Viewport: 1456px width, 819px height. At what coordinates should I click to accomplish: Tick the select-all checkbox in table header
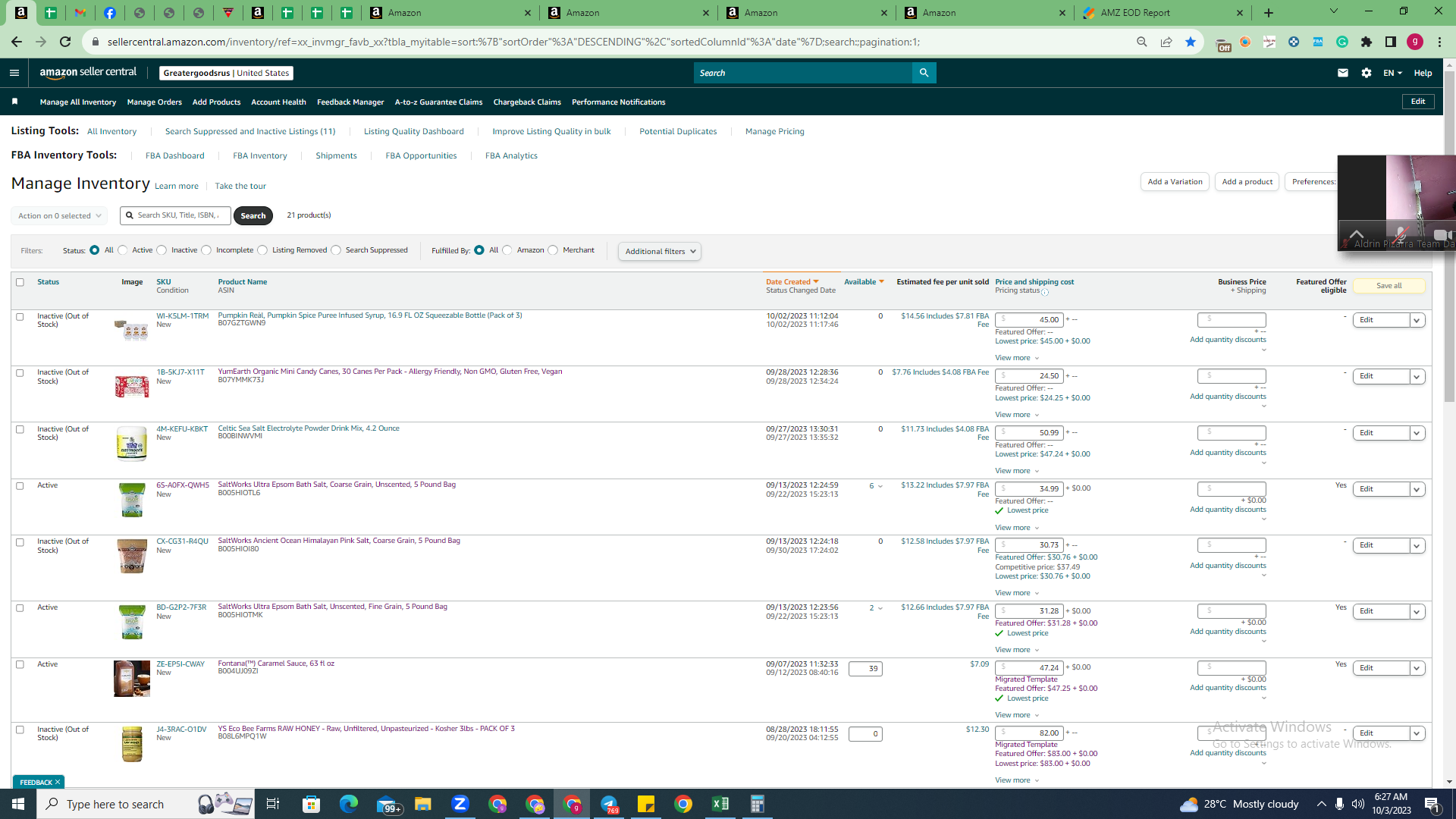pos(20,282)
